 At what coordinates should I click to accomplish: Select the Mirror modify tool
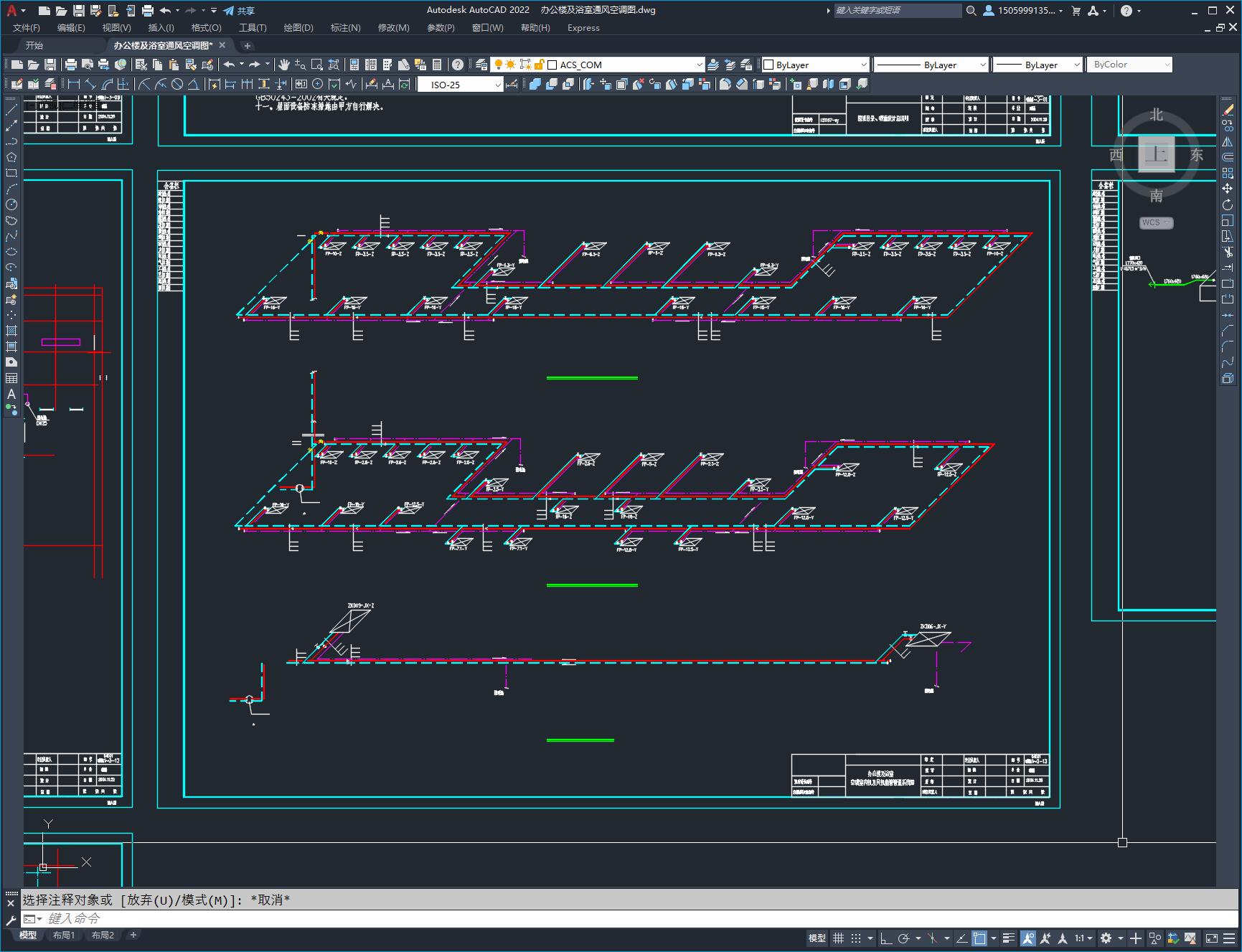1228,141
